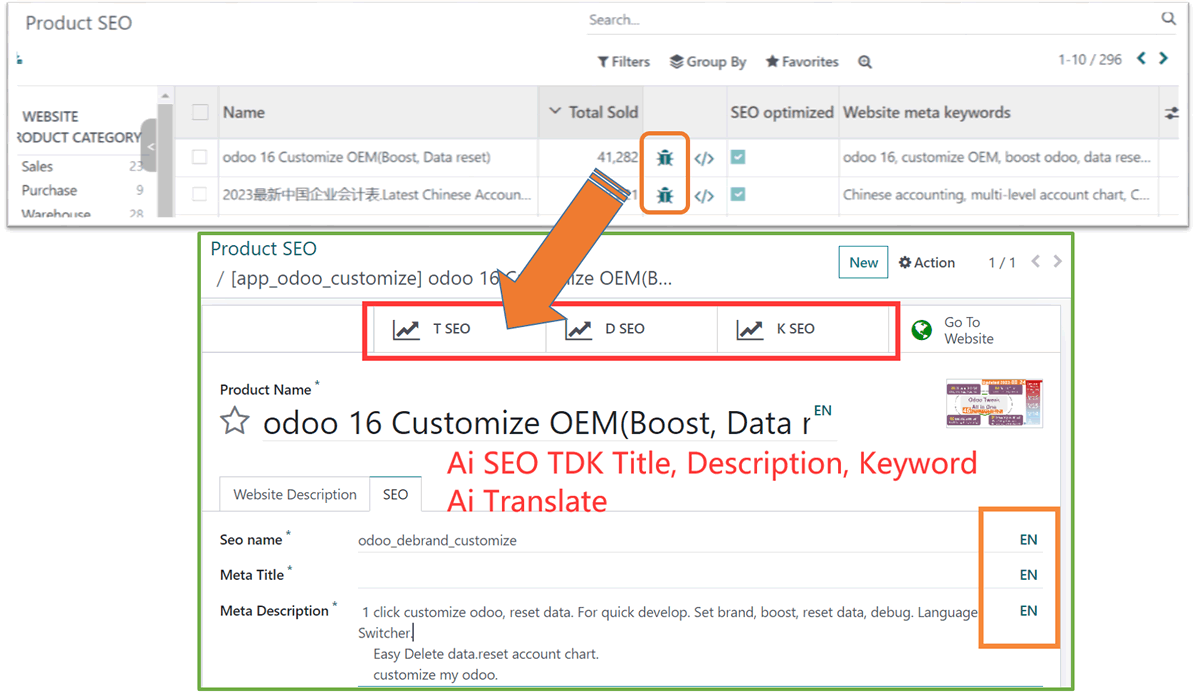The width and height of the screenshot is (1200, 694).
Task: Open the Group By dropdown
Action: [x=708, y=62]
